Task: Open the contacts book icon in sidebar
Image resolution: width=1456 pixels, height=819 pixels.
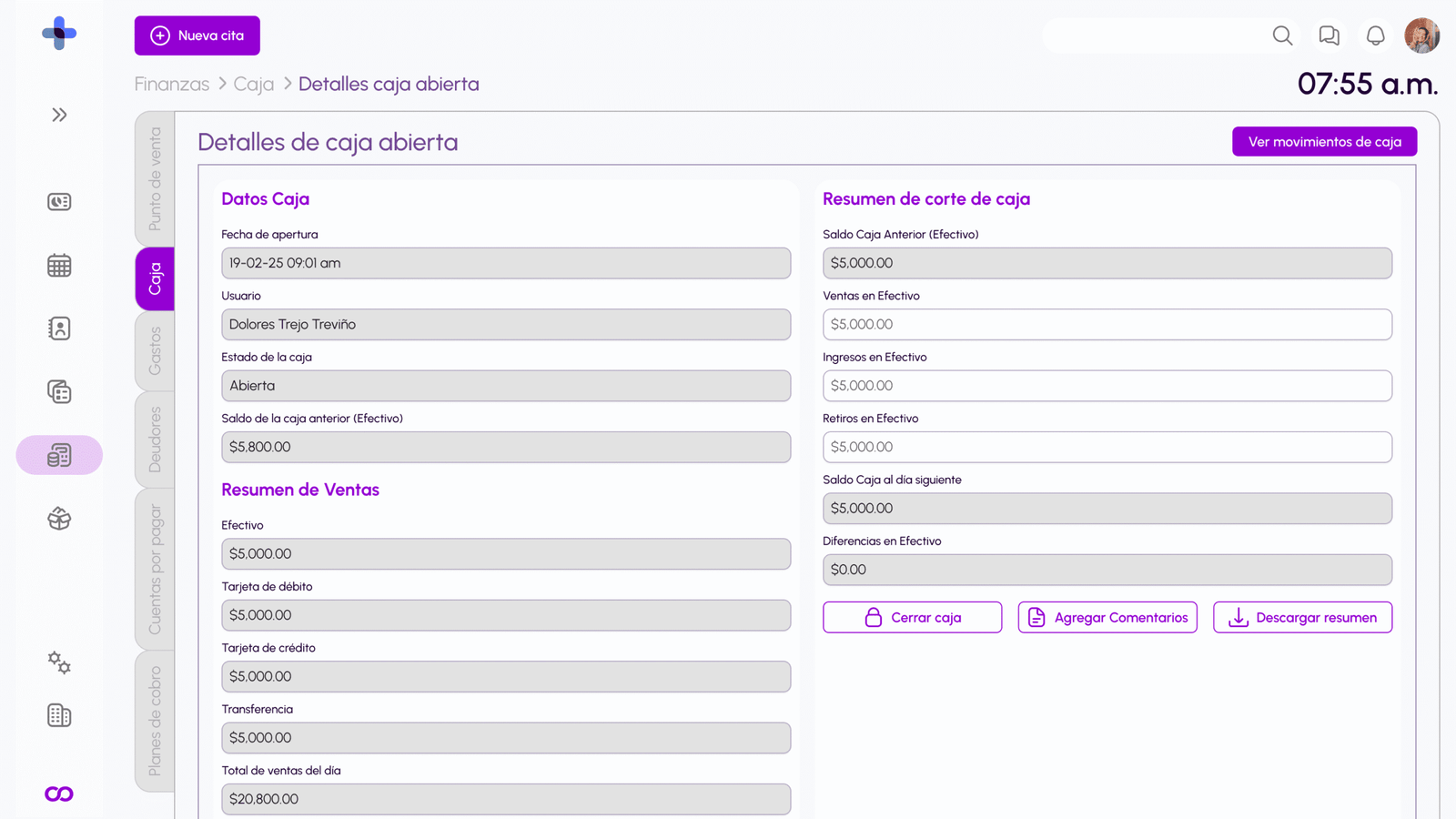Action: click(x=59, y=329)
